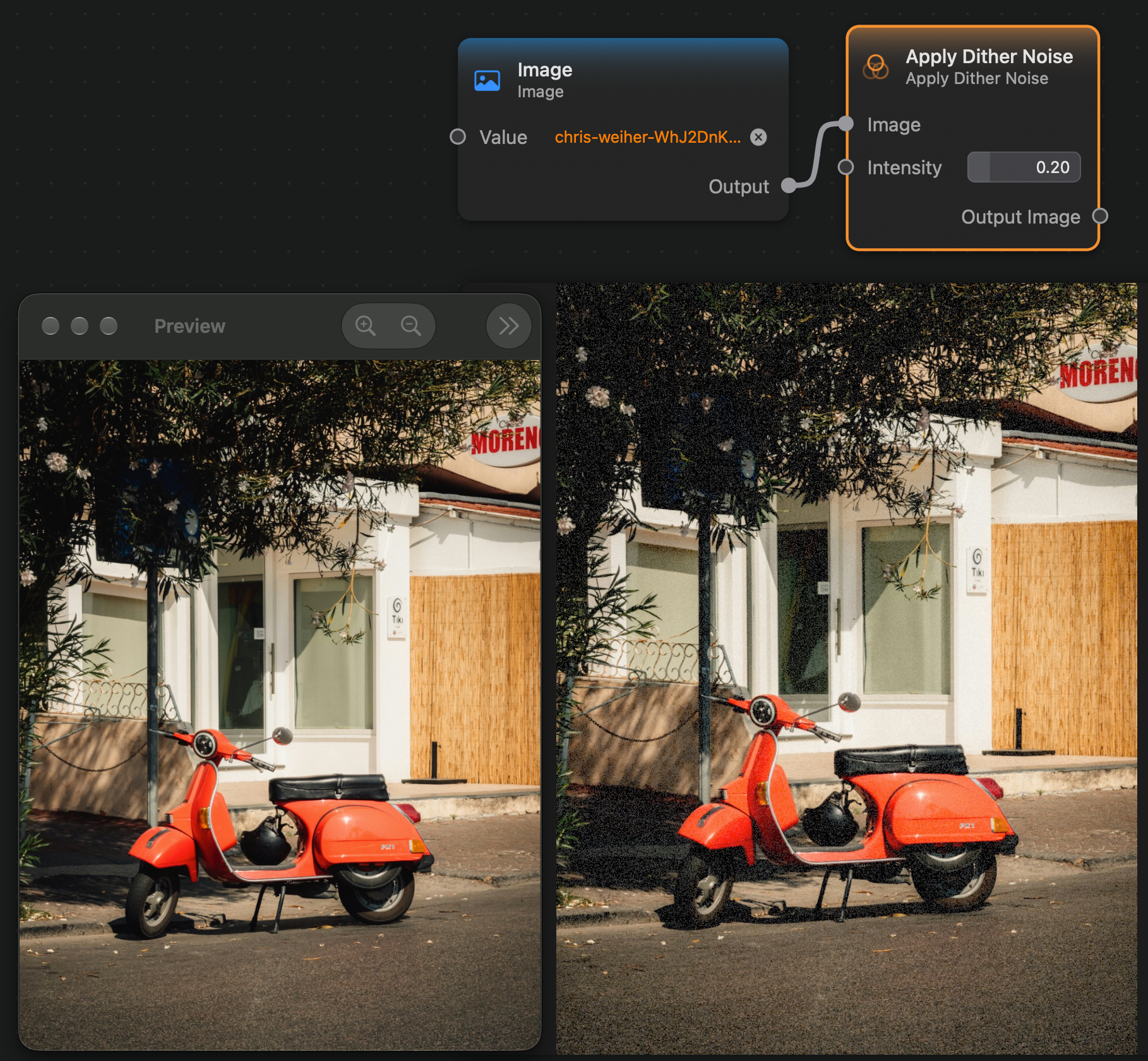The image size is (1148, 1061).
Task: Click the Image node picture icon
Action: 487,80
